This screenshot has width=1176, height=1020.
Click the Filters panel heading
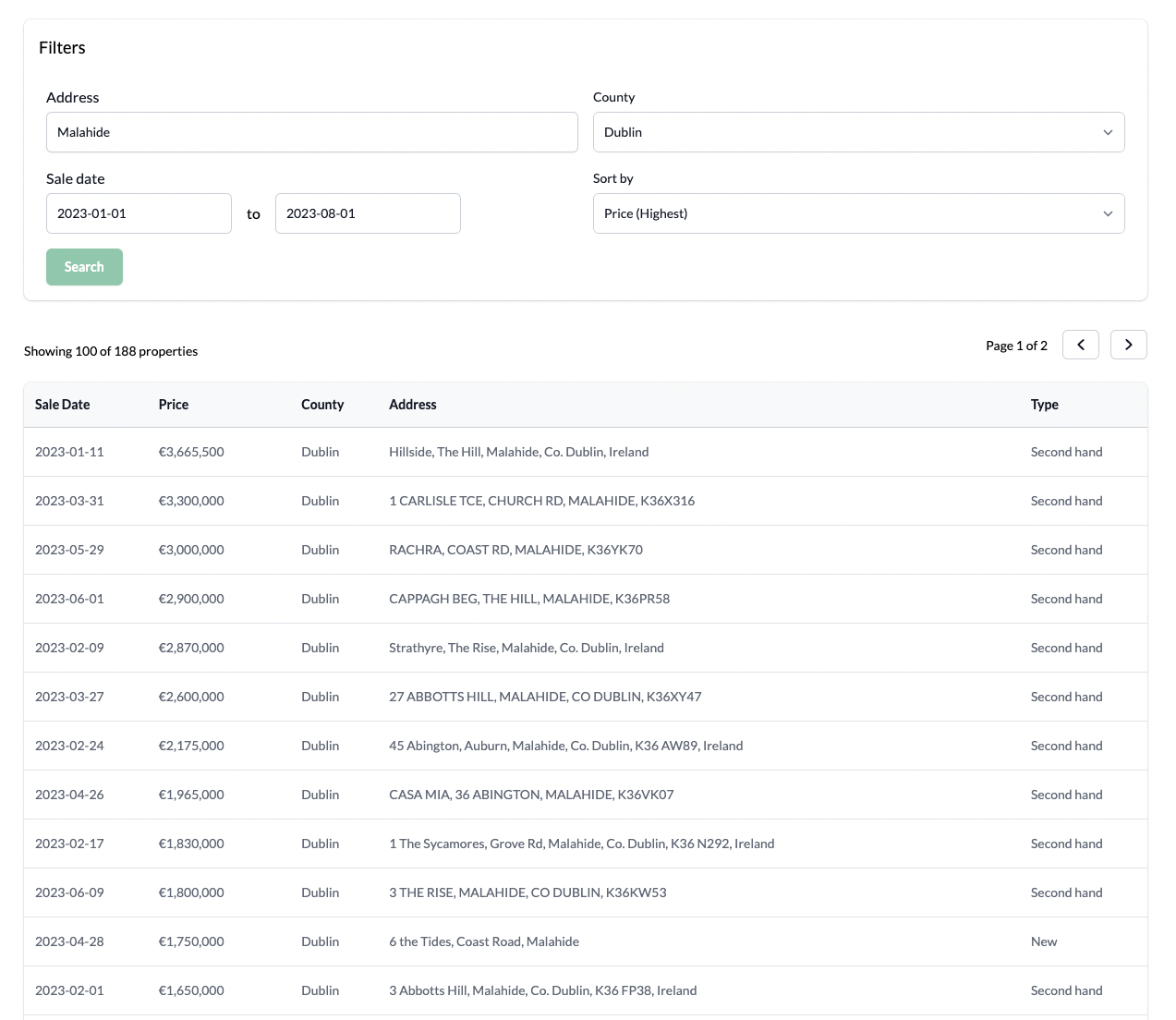[x=62, y=48]
